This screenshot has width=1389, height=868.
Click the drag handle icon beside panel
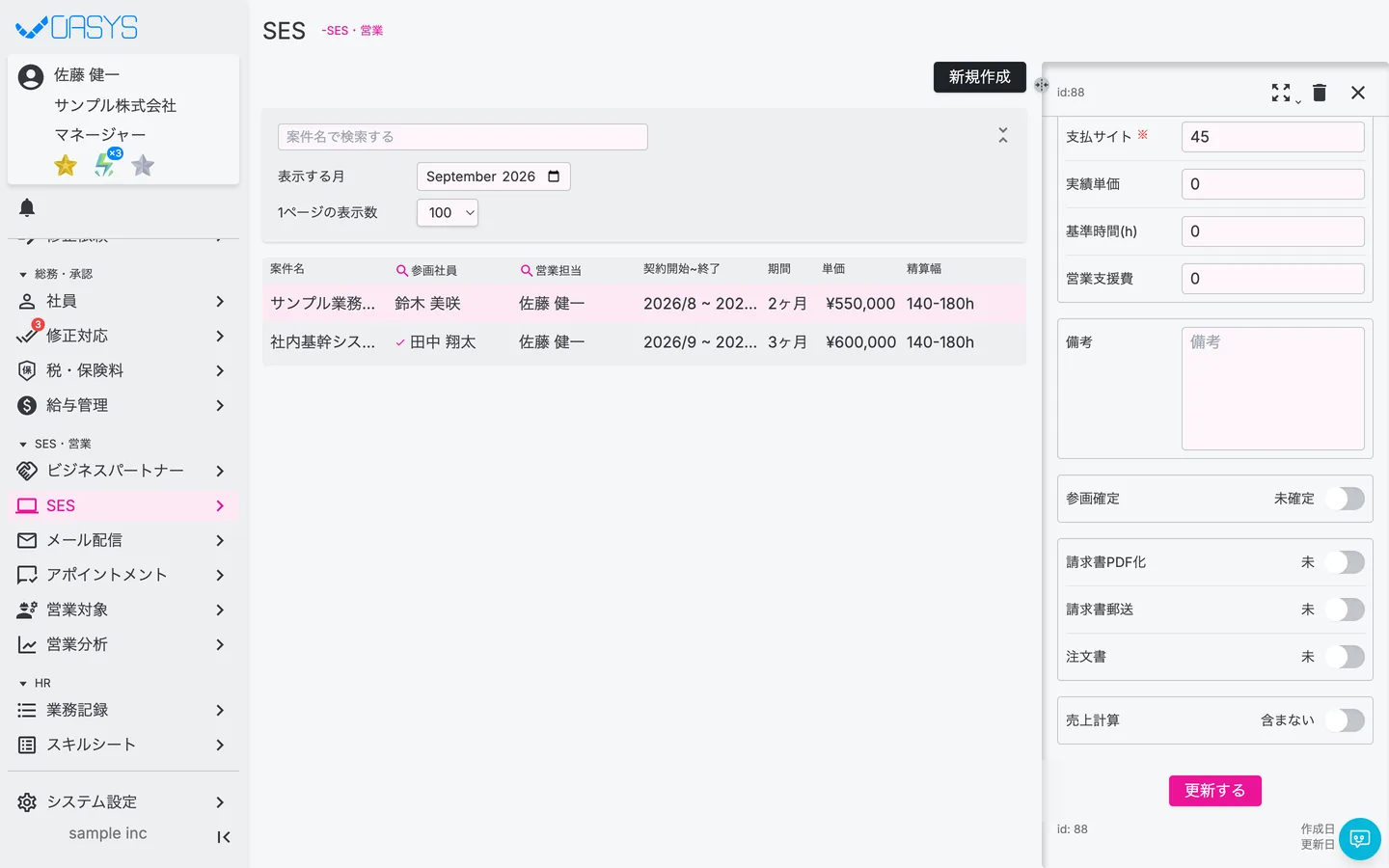[1042, 85]
